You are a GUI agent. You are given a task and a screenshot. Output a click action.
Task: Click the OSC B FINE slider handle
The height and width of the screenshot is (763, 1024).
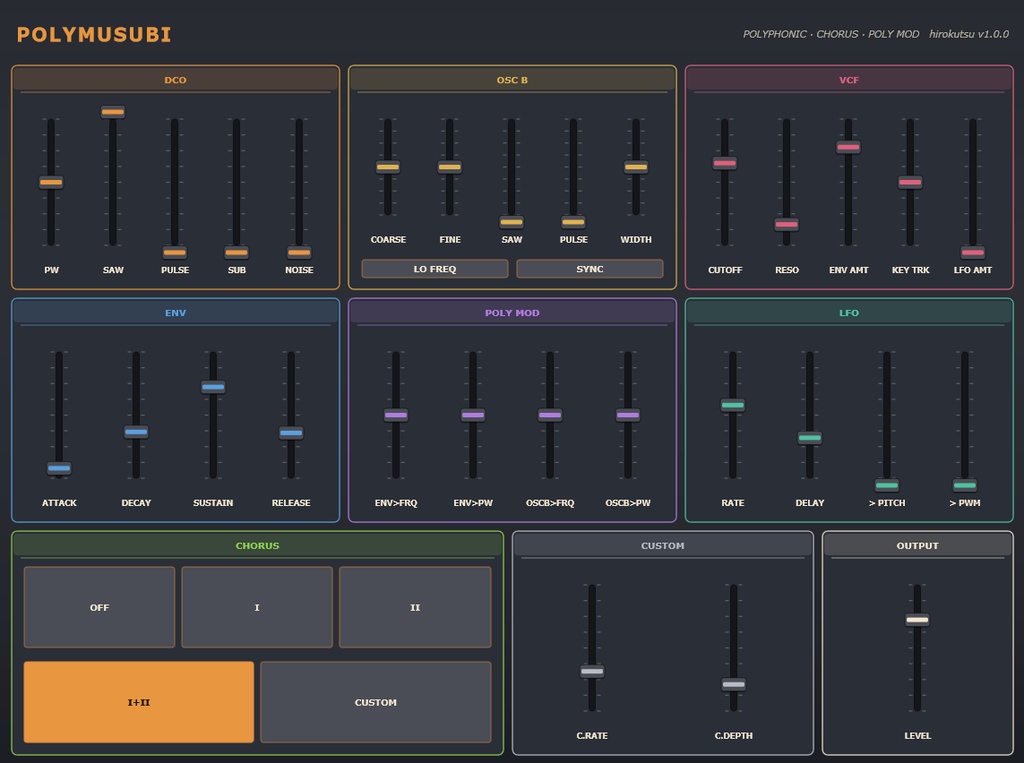coord(449,167)
